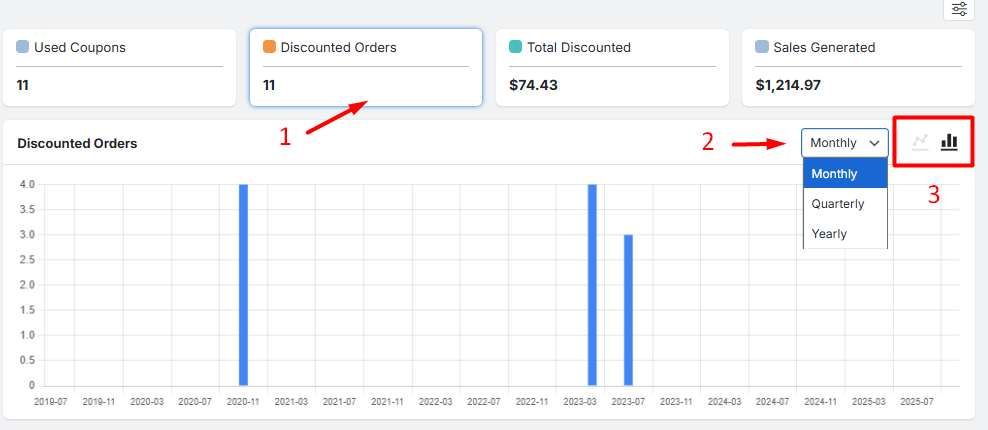Click the 2020-11 bar in chart
This screenshot has width=988, height=430.
pos(243,285)
